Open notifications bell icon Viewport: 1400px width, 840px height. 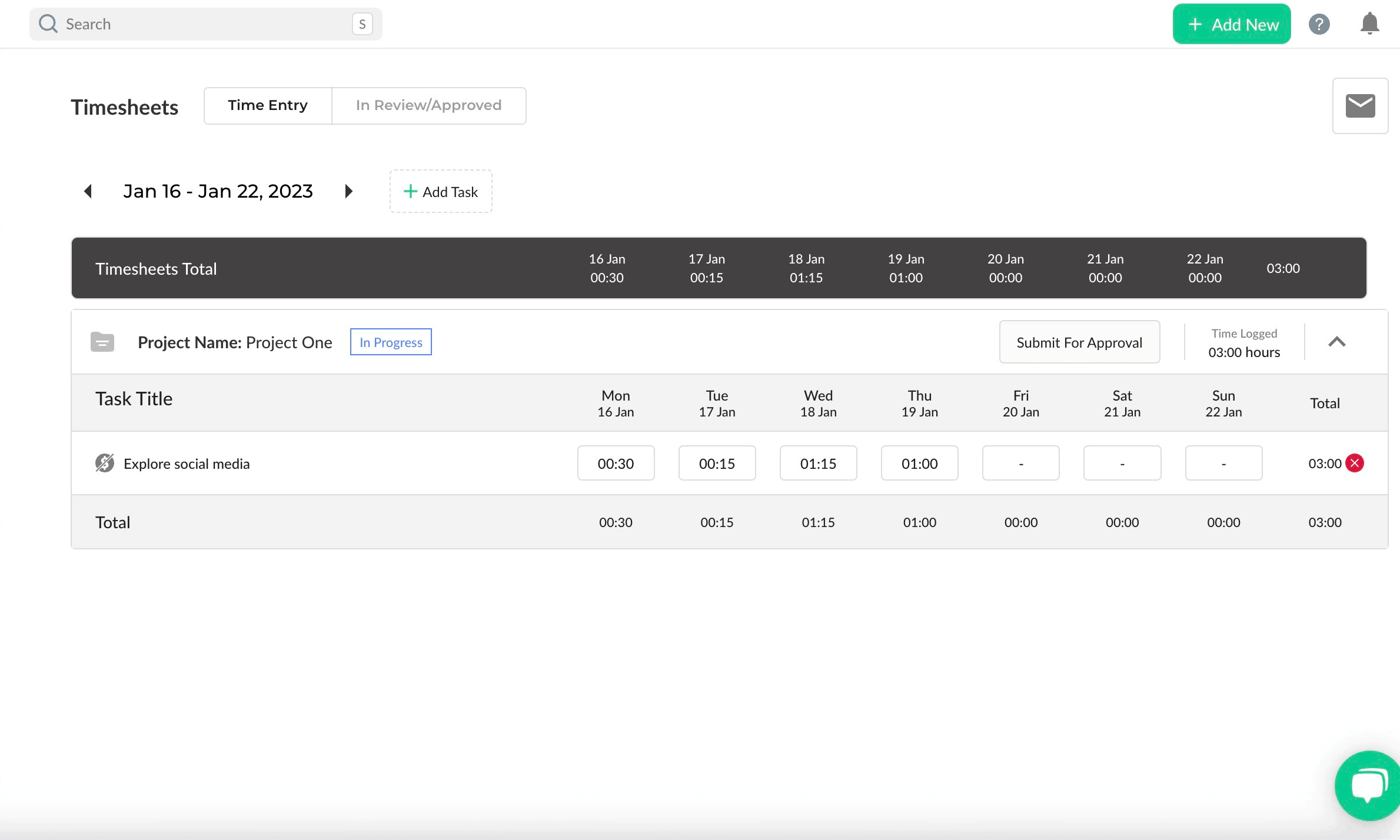tap(1369, 24)
